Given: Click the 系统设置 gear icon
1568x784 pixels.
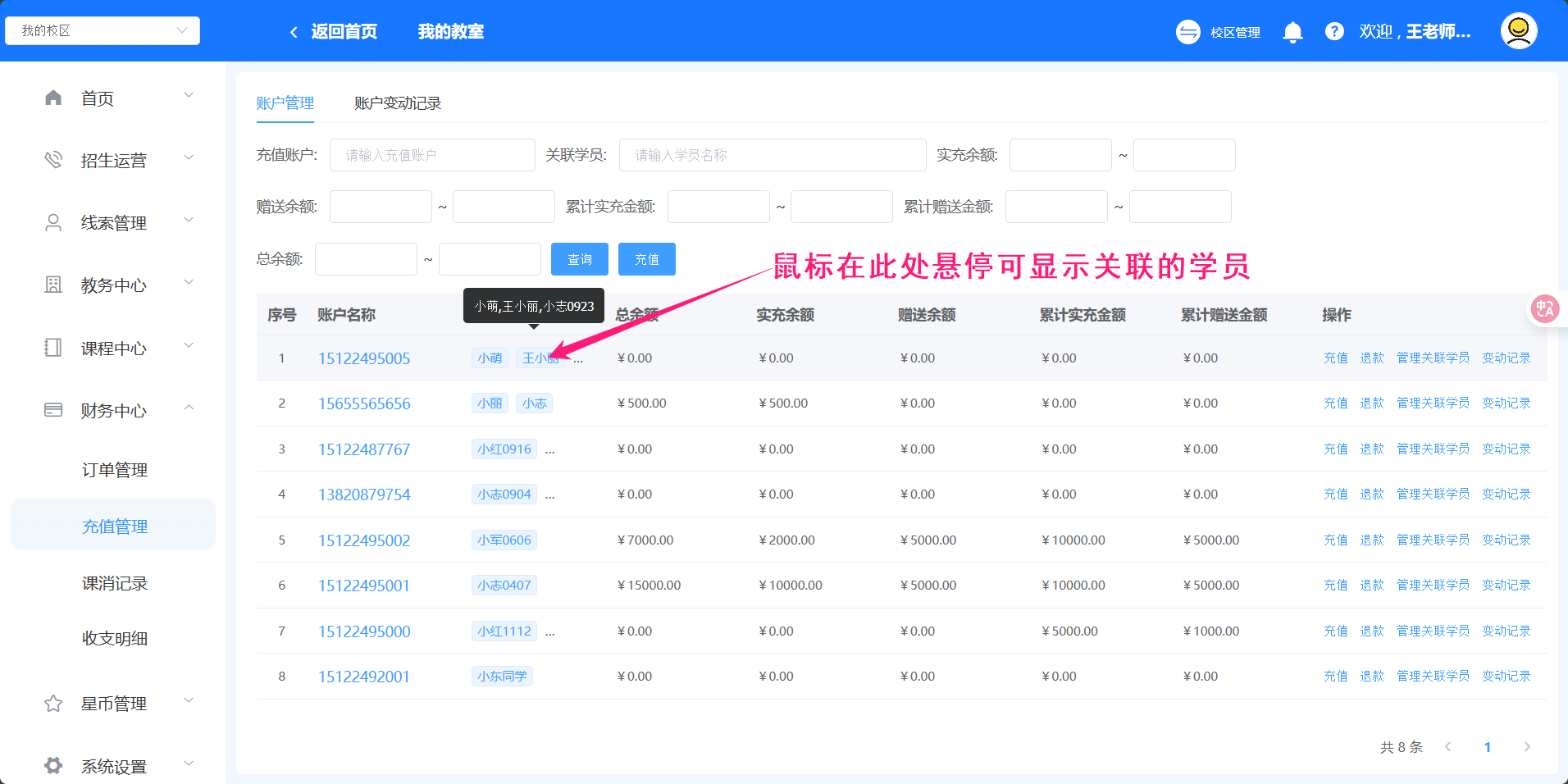Looking at the screenshot, I should (53, 766).
